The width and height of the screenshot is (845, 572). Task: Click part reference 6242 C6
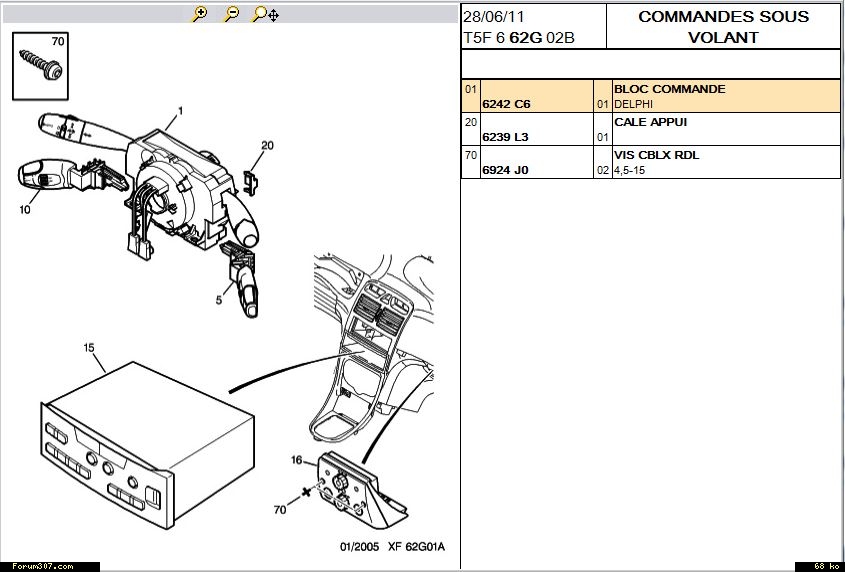tap(506, 104)
